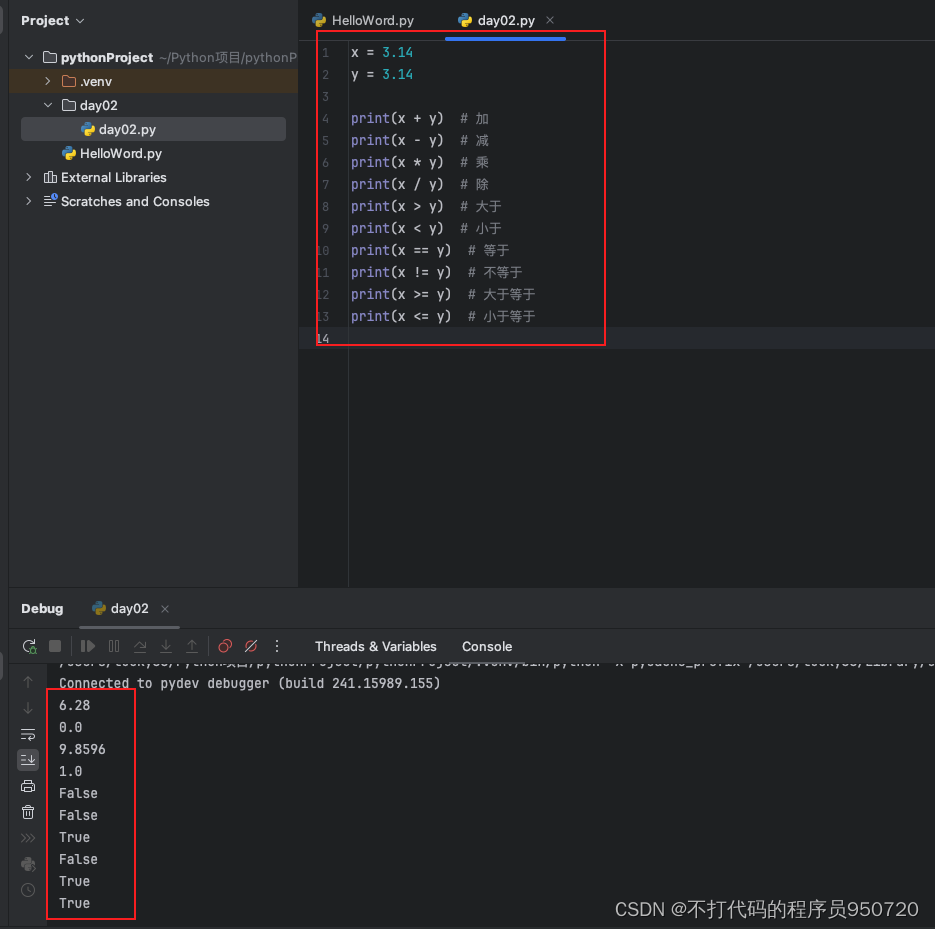
Task: Move up the console stack trace
Action: (28, 682)
